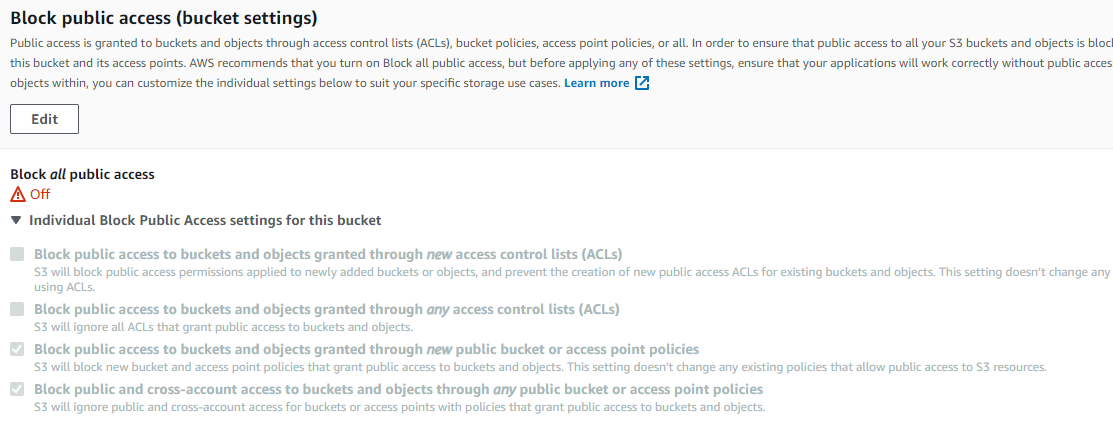Toggle checkbox for public and cross-account access
The width and height of the screenshot is (1113, 441).
(17, 389)
